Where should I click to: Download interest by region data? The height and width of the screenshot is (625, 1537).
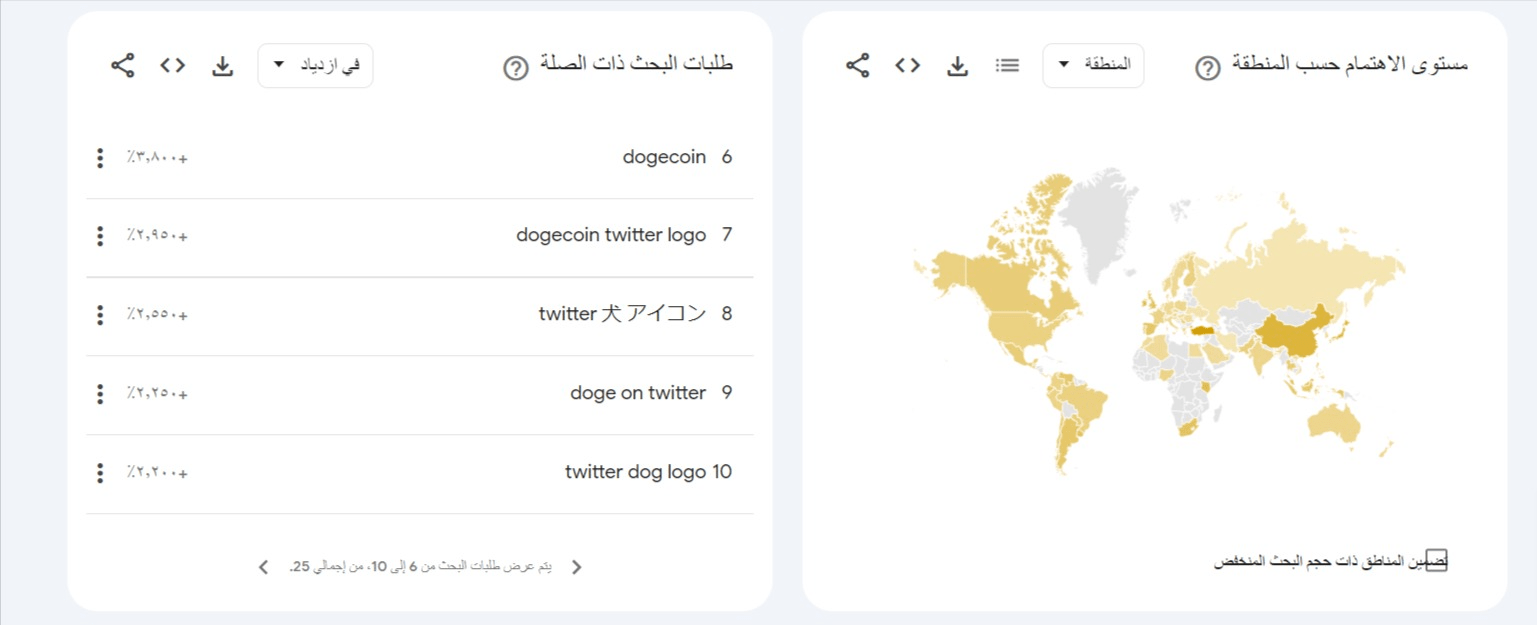pyautogui.click(x=957, y=66)
